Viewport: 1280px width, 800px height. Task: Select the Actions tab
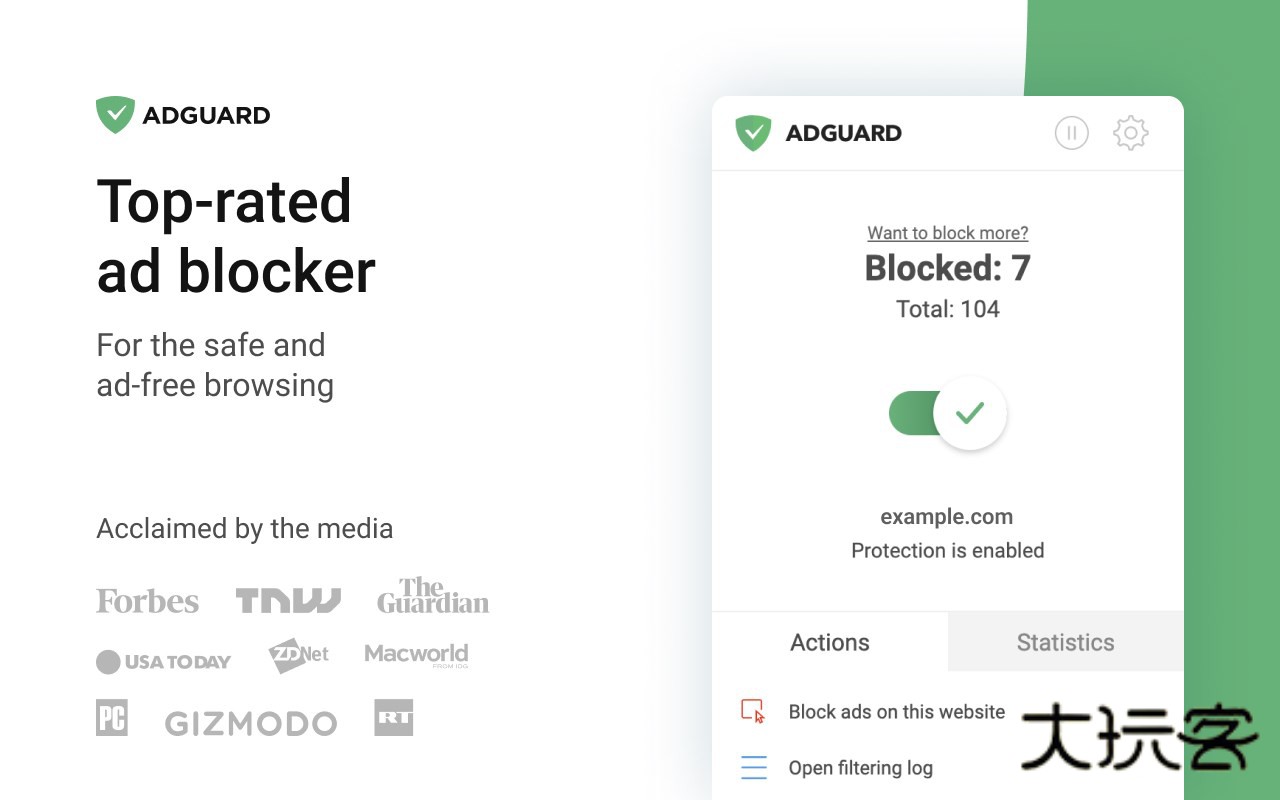point(830,642)
